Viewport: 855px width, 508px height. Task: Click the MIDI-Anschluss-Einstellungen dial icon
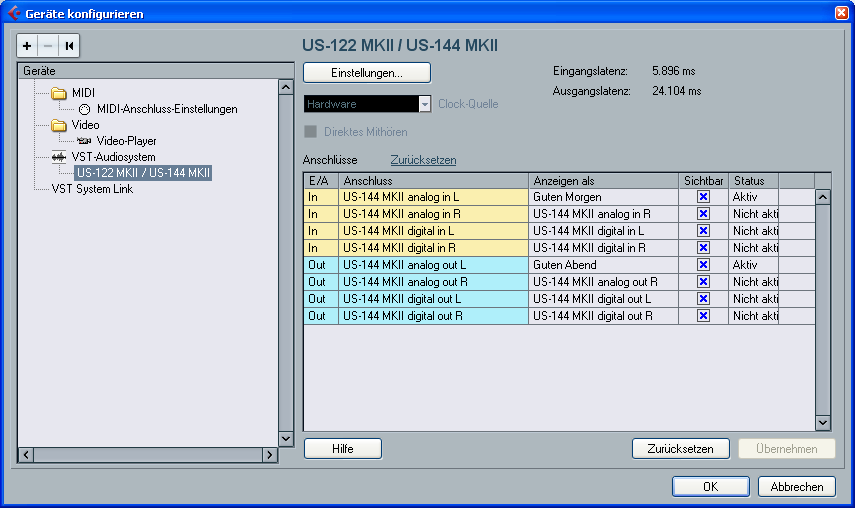tap(84, 110)
